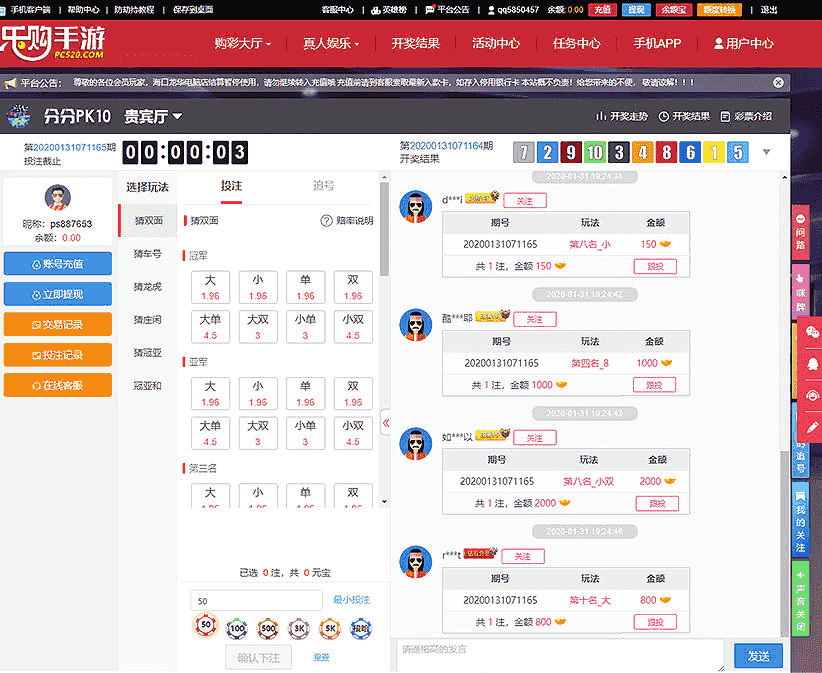
Task: Pick the 500 betting chip
Action: [267, 627]
